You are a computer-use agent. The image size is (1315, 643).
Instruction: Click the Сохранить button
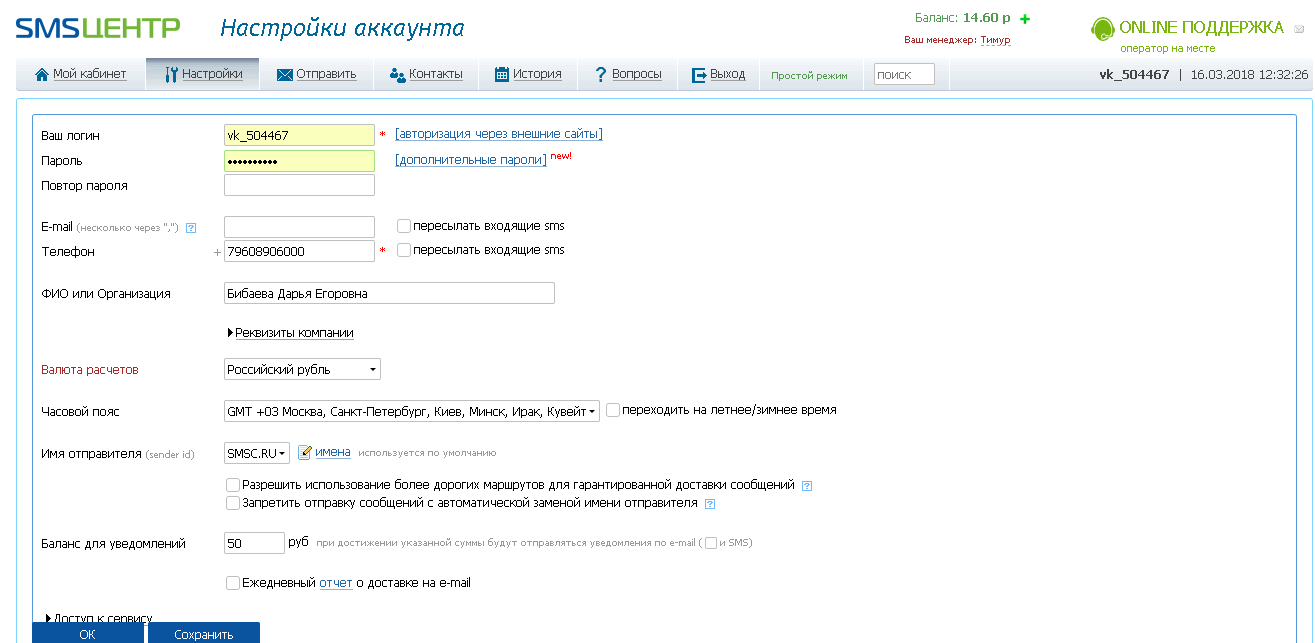pos(203,634)
